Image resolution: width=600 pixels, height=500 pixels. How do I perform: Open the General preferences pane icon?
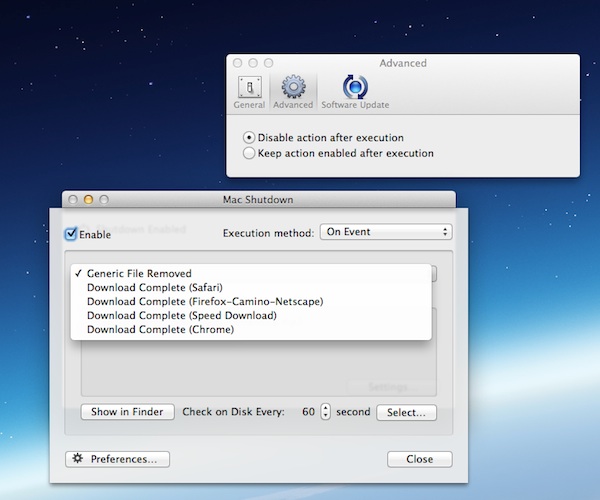pos(249,86)
